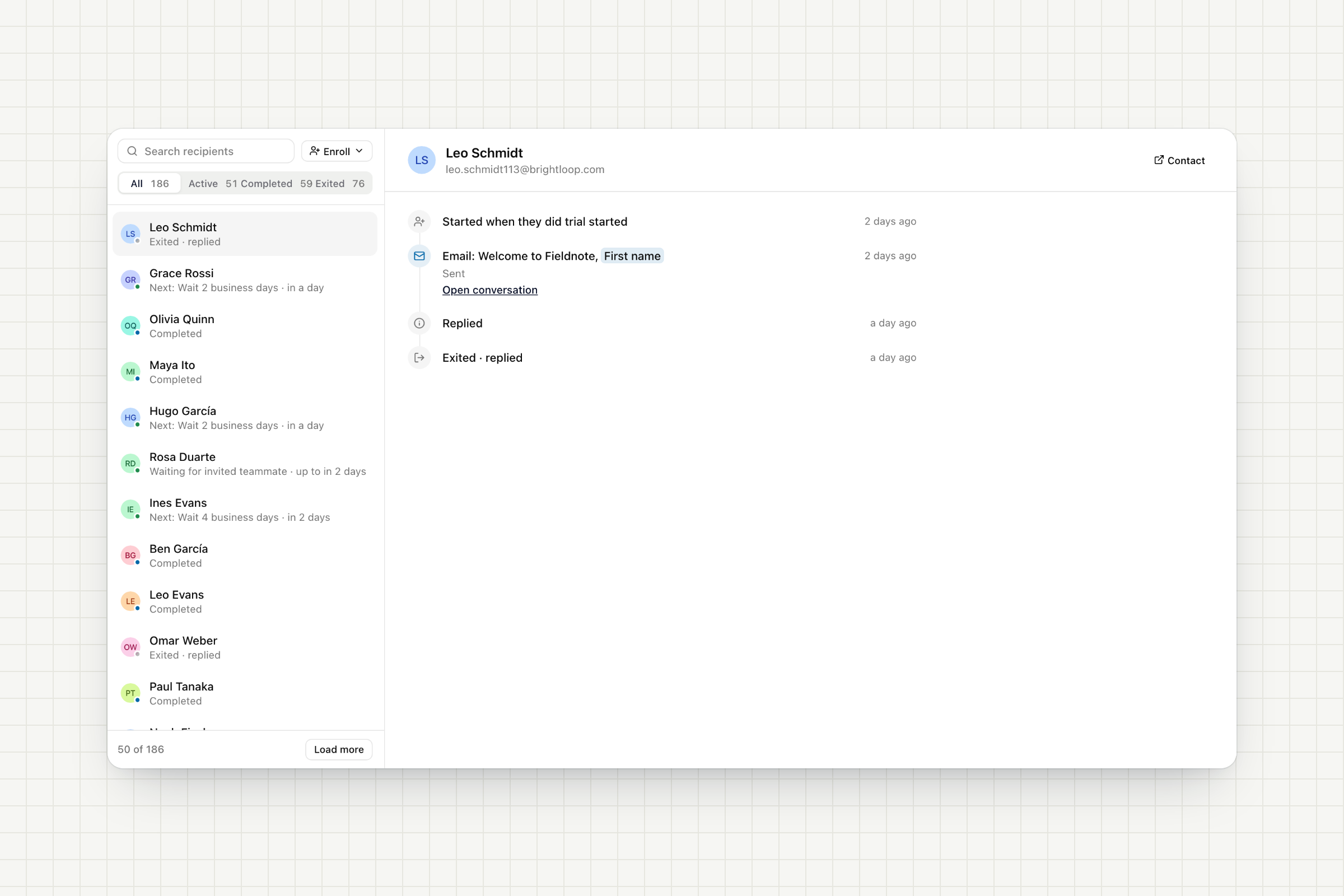1344x896 pixels.
Task: Click the Contact external link icon
Action: [x=1158, y=160]
